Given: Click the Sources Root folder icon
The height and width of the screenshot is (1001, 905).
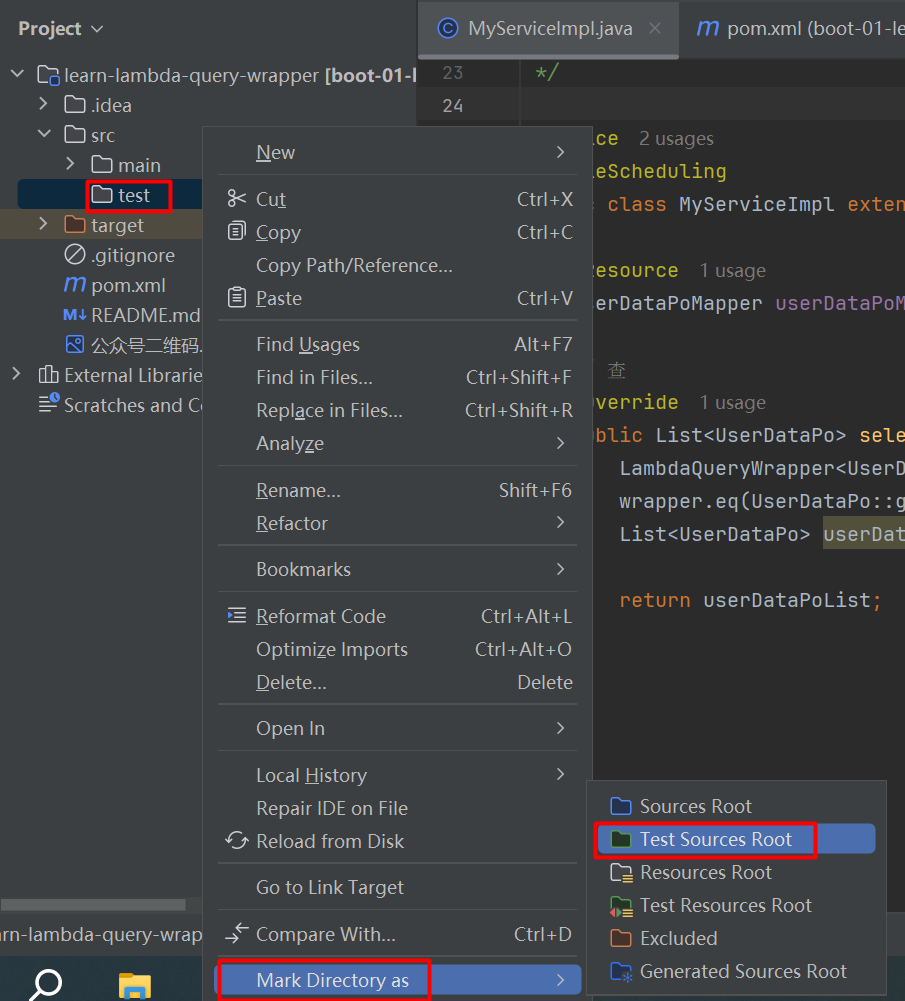Looking at the screenshot, I should [x=621, y=806].
